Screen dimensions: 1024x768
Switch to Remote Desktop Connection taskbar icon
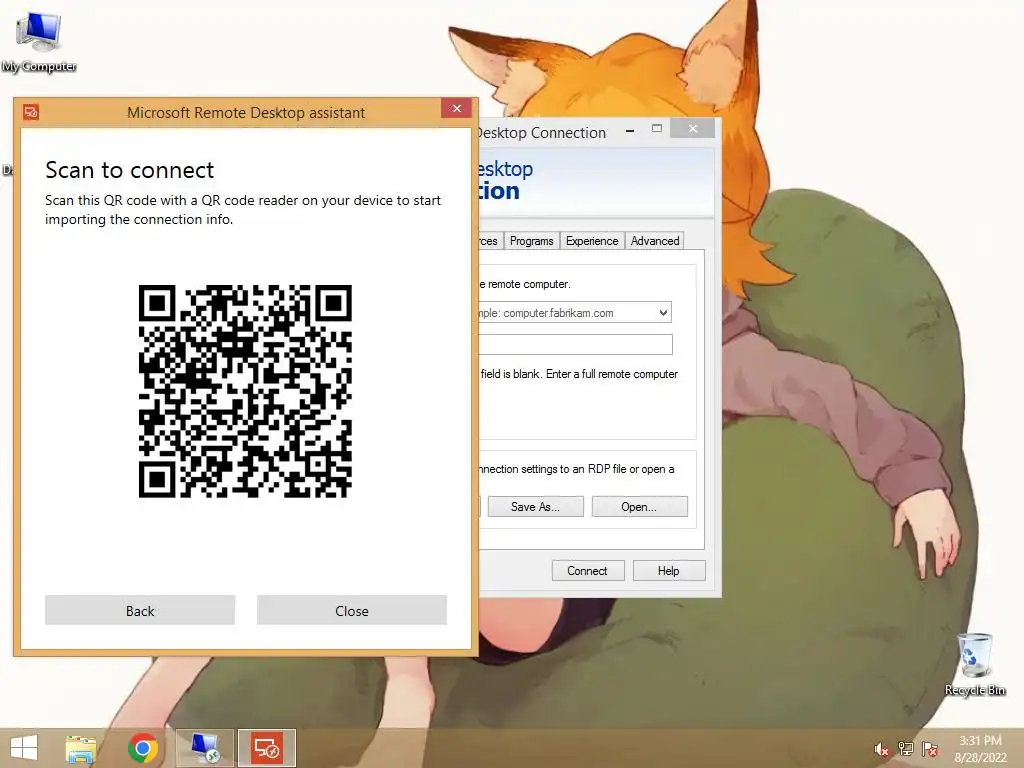204,748
